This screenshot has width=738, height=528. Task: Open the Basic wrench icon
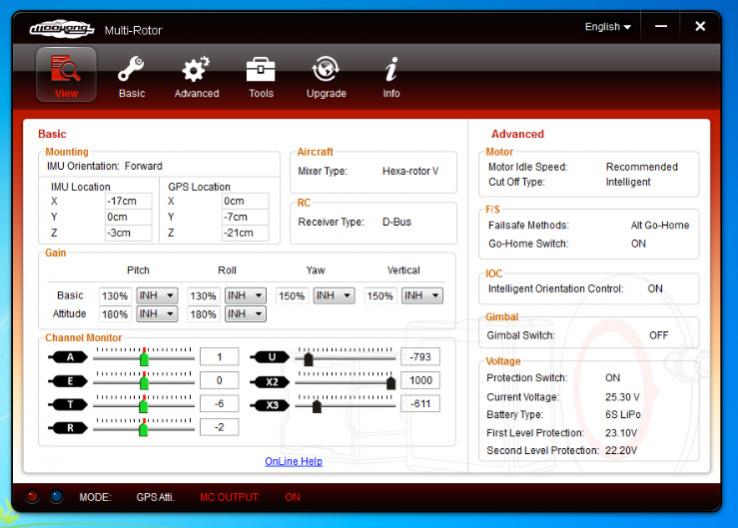pyautogui.click(x=131, y=69)
